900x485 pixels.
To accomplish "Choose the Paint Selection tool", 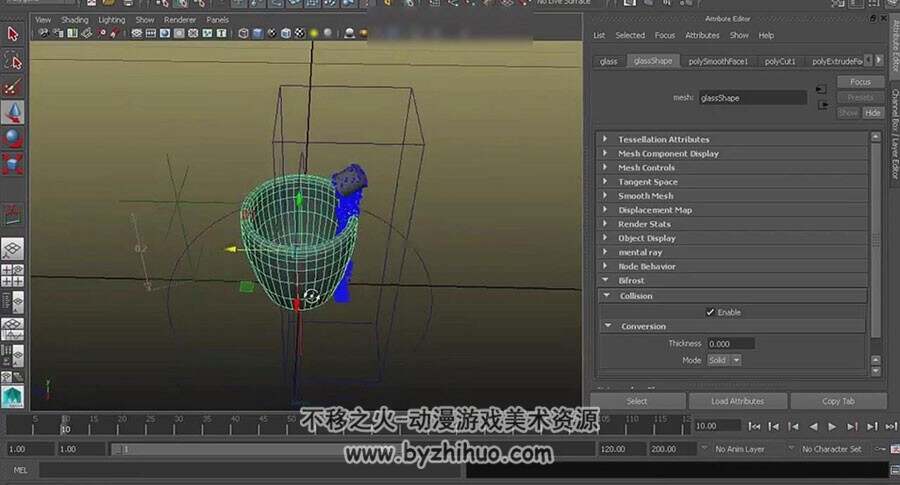I will point(13,87).
